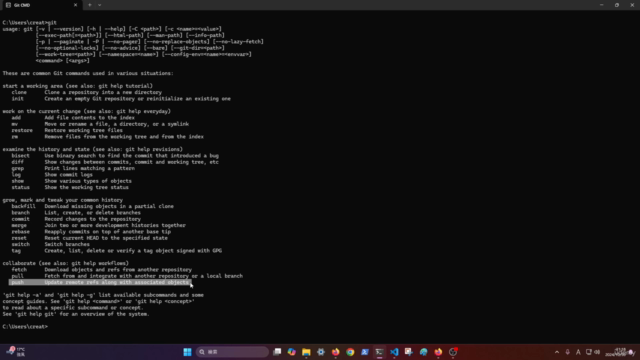Click the 'rebase' Reapply commits line
Image resolution: width=640 pixels, height=360 pixels.
91,232
